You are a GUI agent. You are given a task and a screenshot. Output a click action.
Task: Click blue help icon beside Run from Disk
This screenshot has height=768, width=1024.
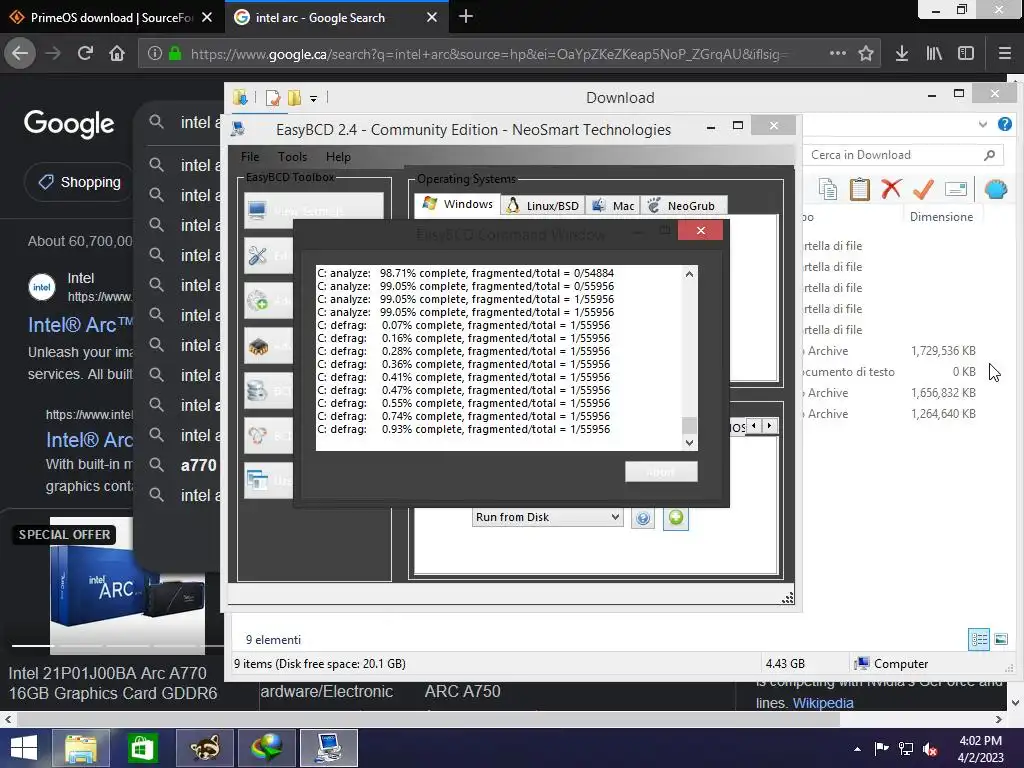pos(643,518)
